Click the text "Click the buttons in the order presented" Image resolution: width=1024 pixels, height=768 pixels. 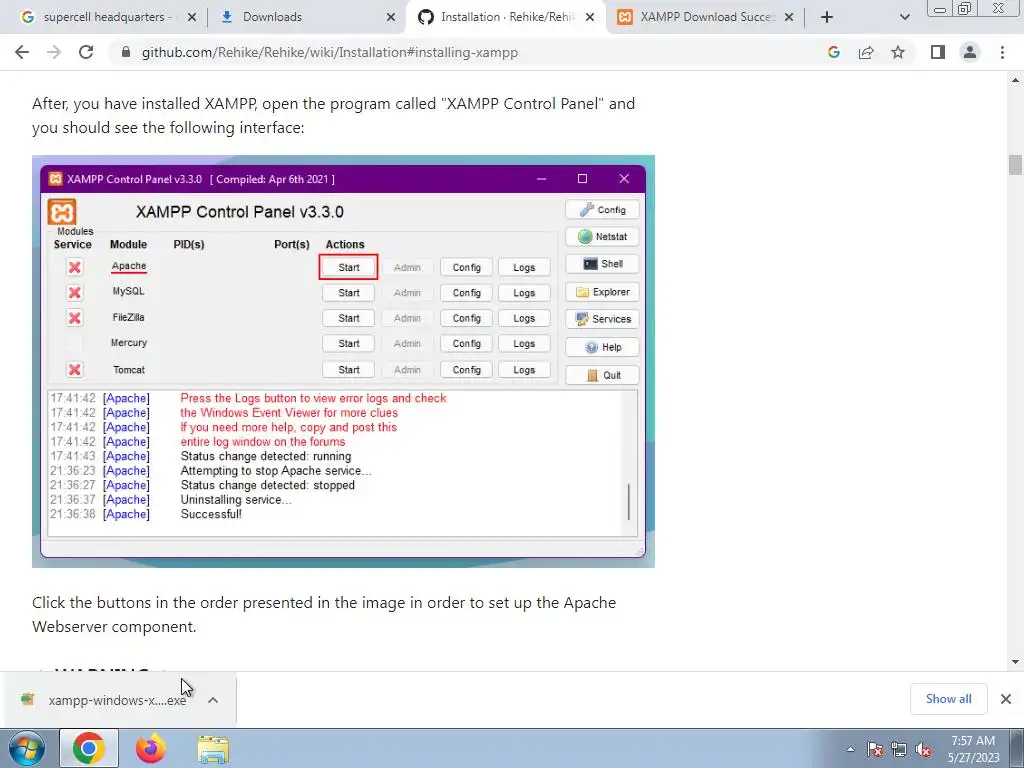(x=172, y=602)
